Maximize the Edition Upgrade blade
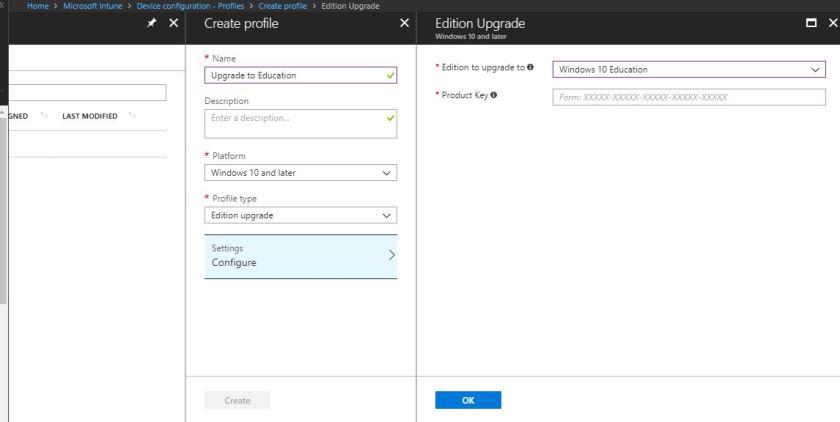This screenshot has width=840, height=422. point(808,23)
